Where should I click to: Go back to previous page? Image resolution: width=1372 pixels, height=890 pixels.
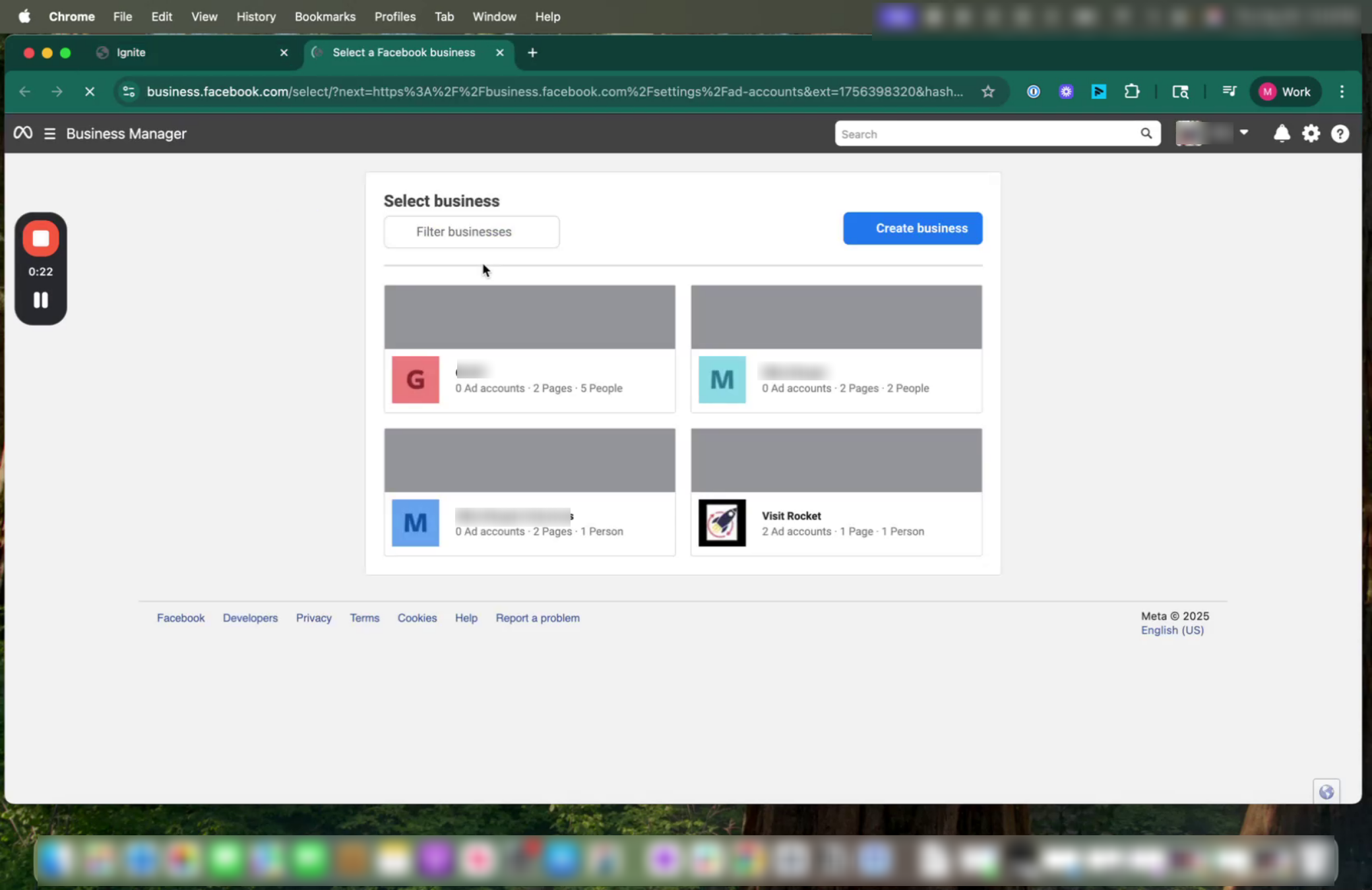(x=25, y=92)
